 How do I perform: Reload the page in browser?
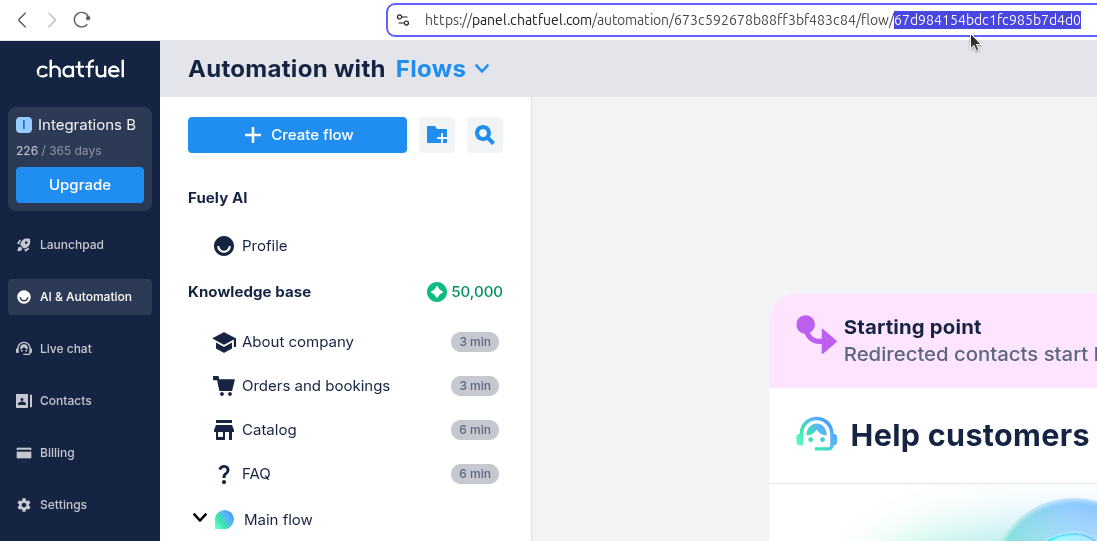[x=82, y=19]
